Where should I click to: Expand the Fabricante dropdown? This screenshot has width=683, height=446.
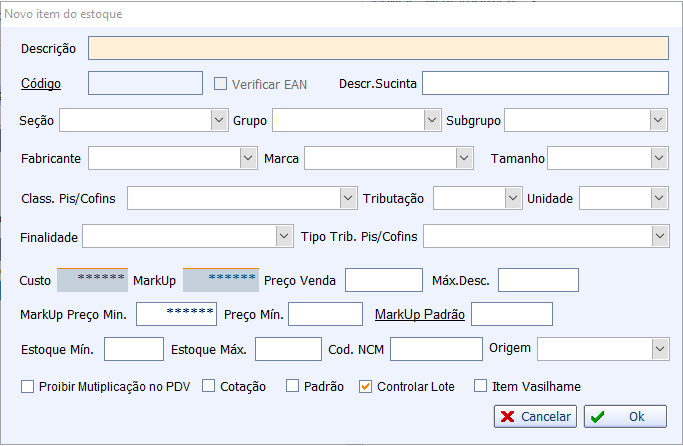[x=248, y=158]
